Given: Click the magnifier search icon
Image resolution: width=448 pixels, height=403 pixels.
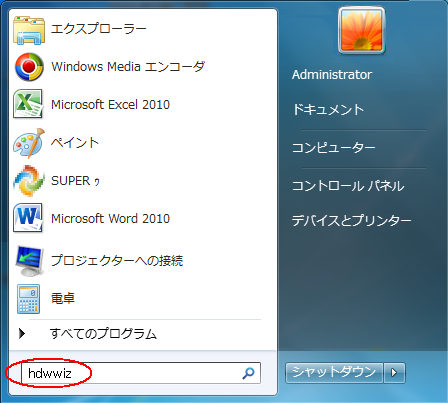Looking at the screenshot, I should tap(248, 373).
